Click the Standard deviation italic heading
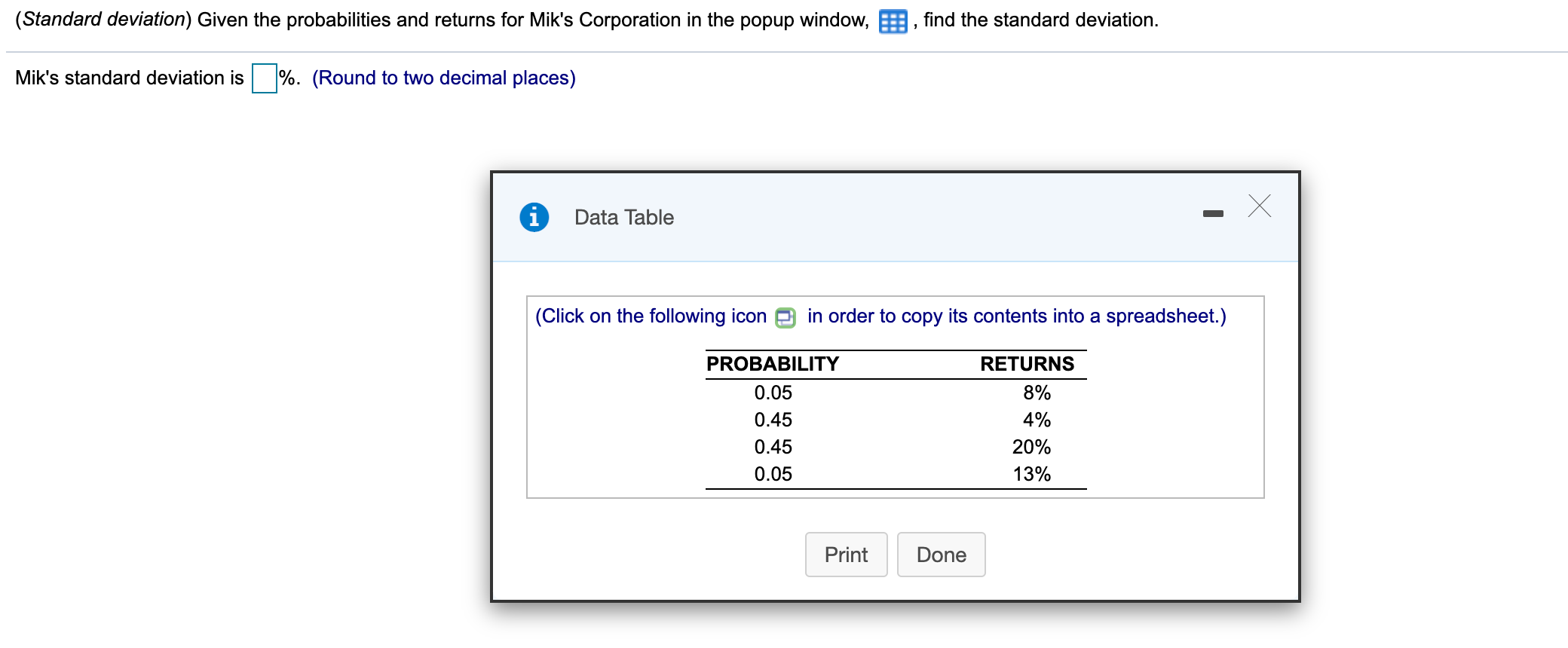Image resolution: width=1568 pixels, height=648 pixels. point(103,20)
